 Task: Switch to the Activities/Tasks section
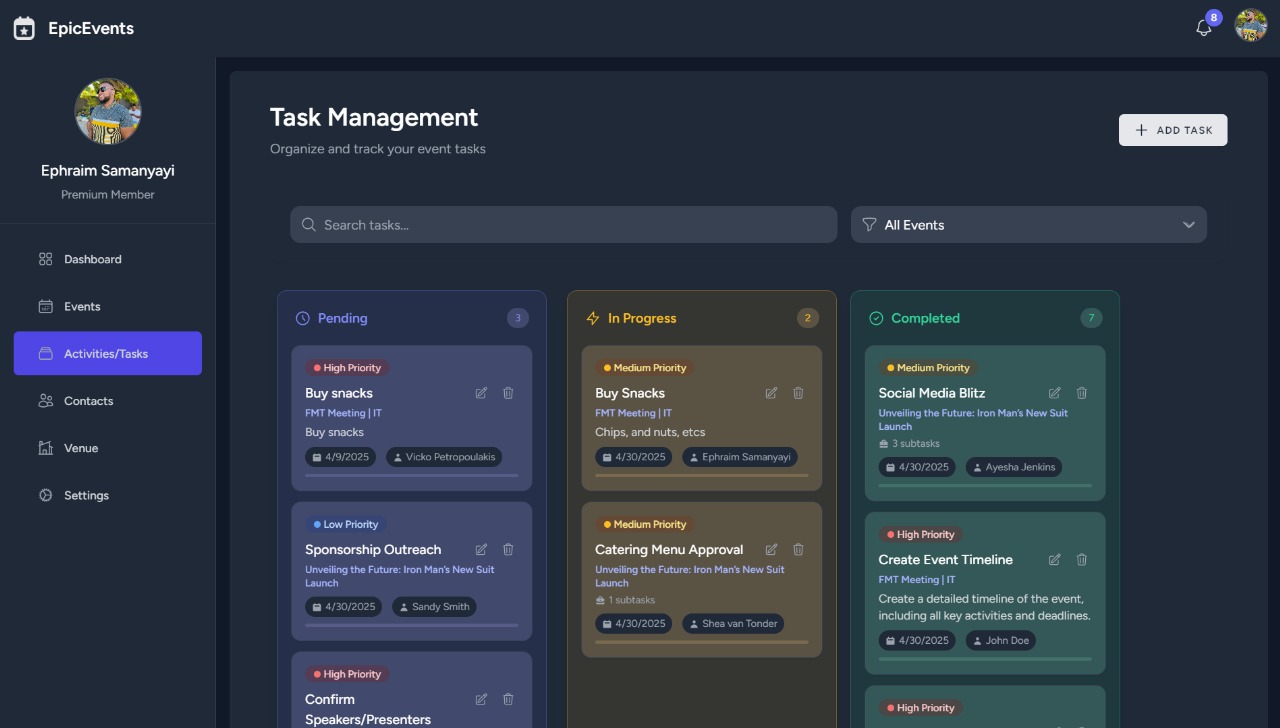[x=107, y=353]
